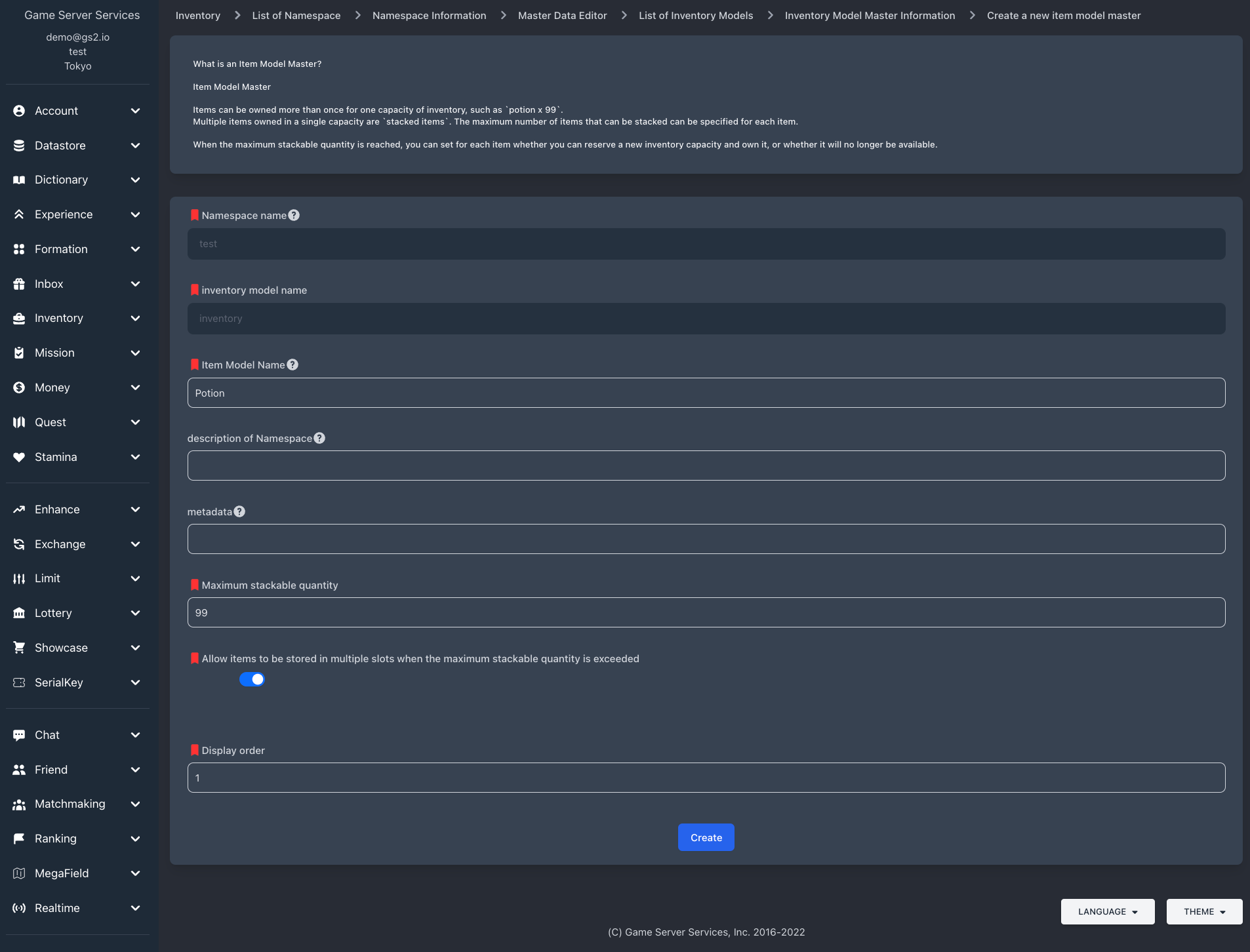Open help for Item Model Name
The width and height of the screenshot is (1250, 952).
point(292,365)
